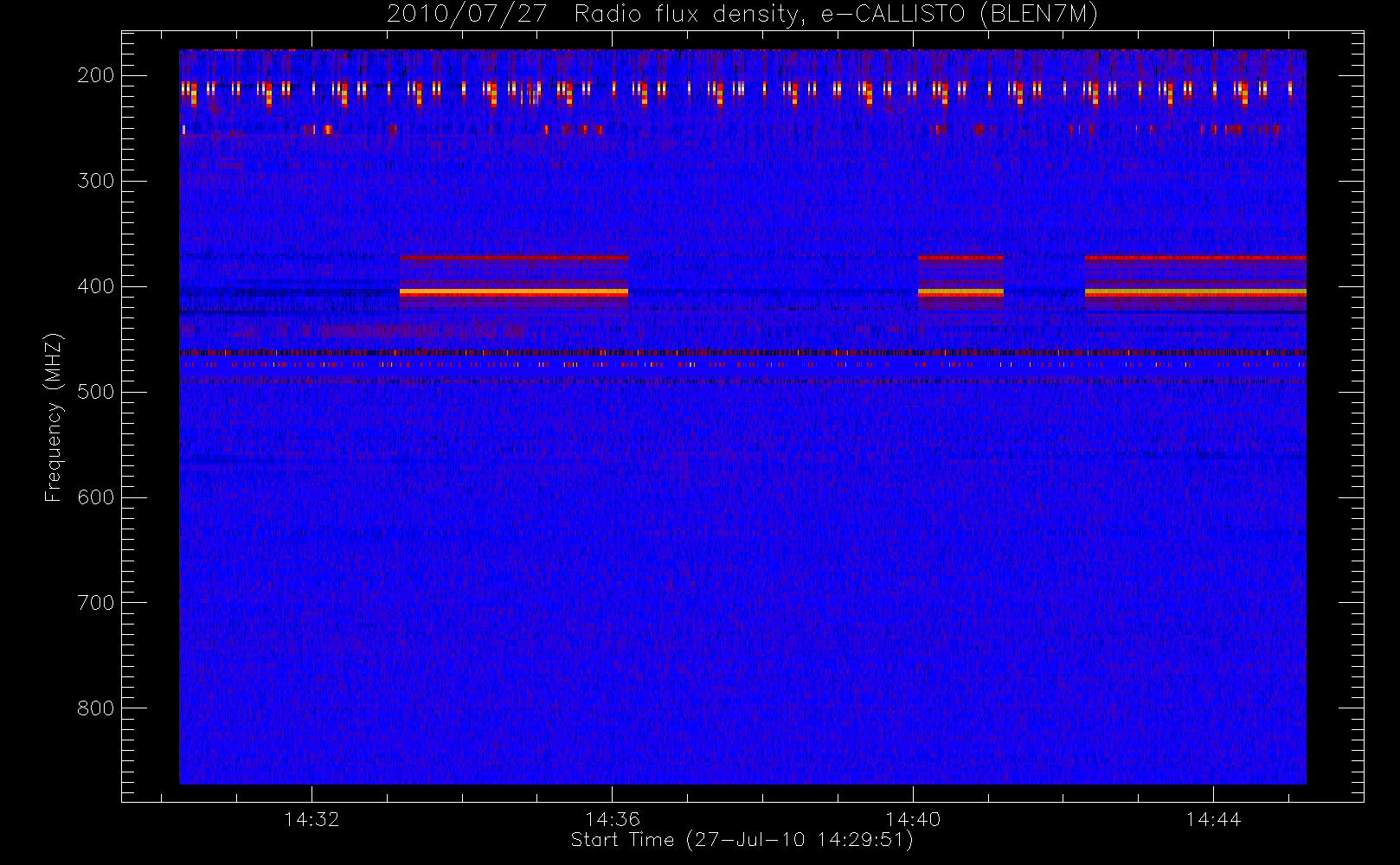Click the plot title '2010/07/27 Radio flux density, e-CALLISTO (BLEN7M)'
This screenshot has height=865, width=1400.
[742, 14]
